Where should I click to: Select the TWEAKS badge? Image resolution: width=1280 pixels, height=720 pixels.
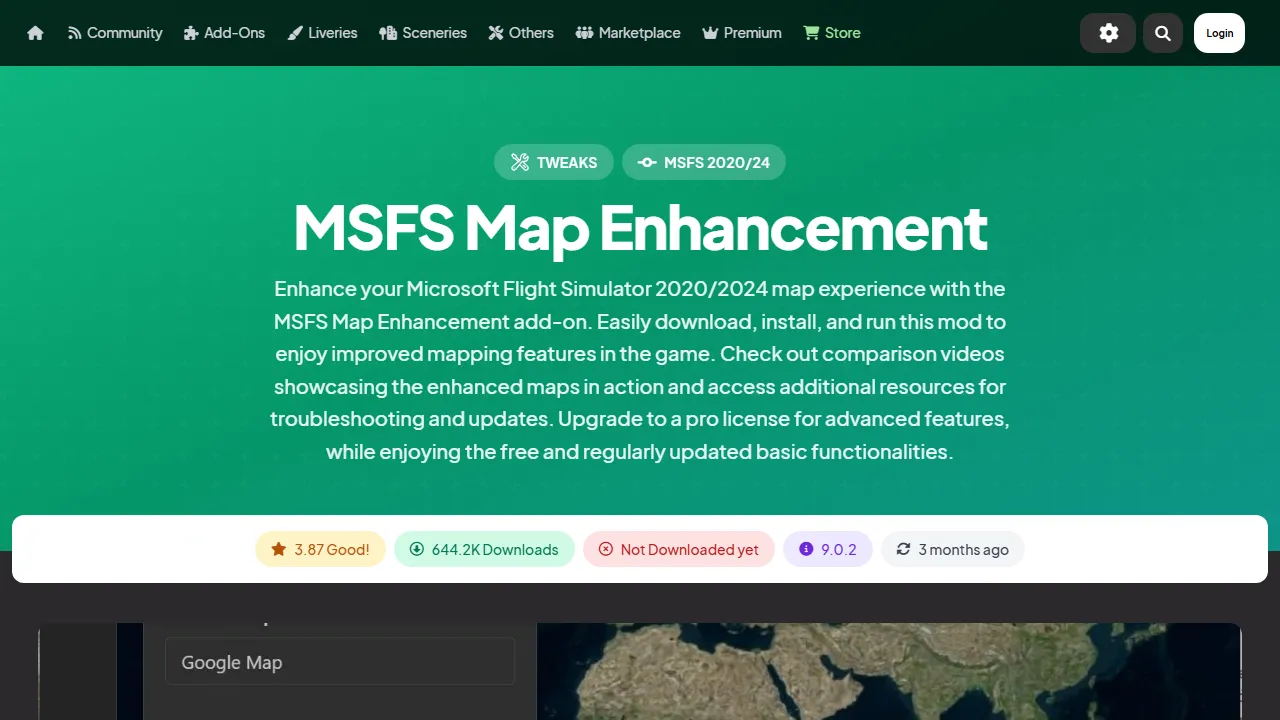[x=554, y=162]
